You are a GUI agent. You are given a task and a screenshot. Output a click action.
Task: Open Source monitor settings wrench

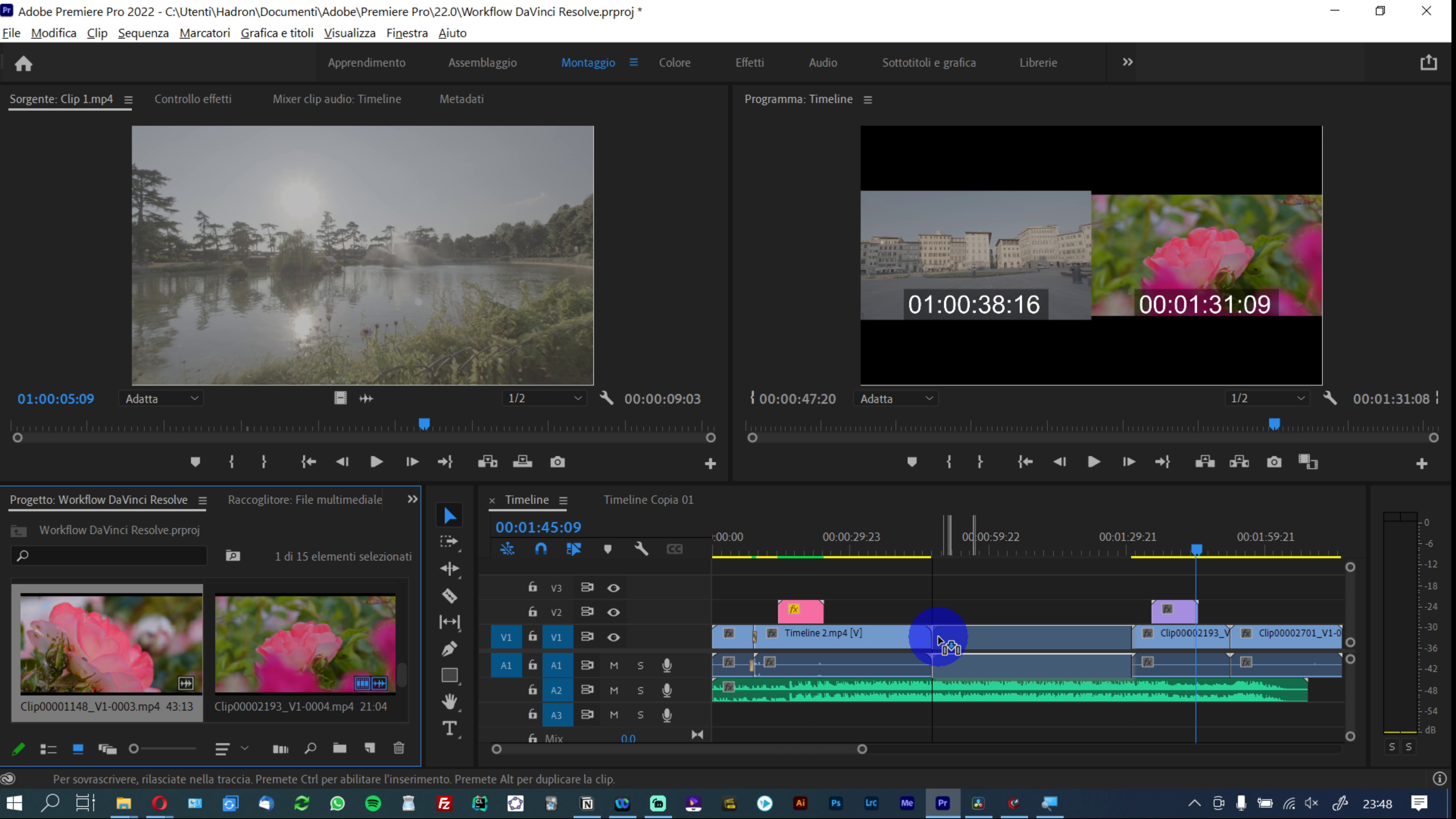[x=607, y=399]
